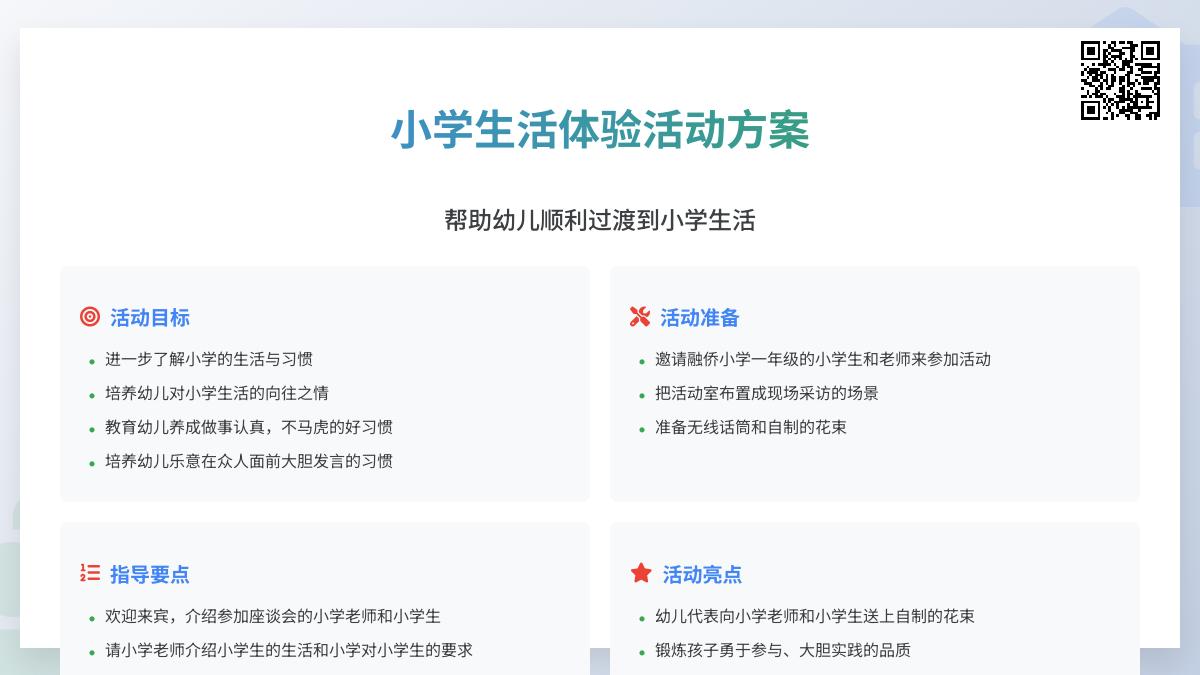Image resolution: width=1200 pixels, height=675 pixels.
Task: Click the line 准备无线话筒和自制的花束
Action: coord(751,427)
